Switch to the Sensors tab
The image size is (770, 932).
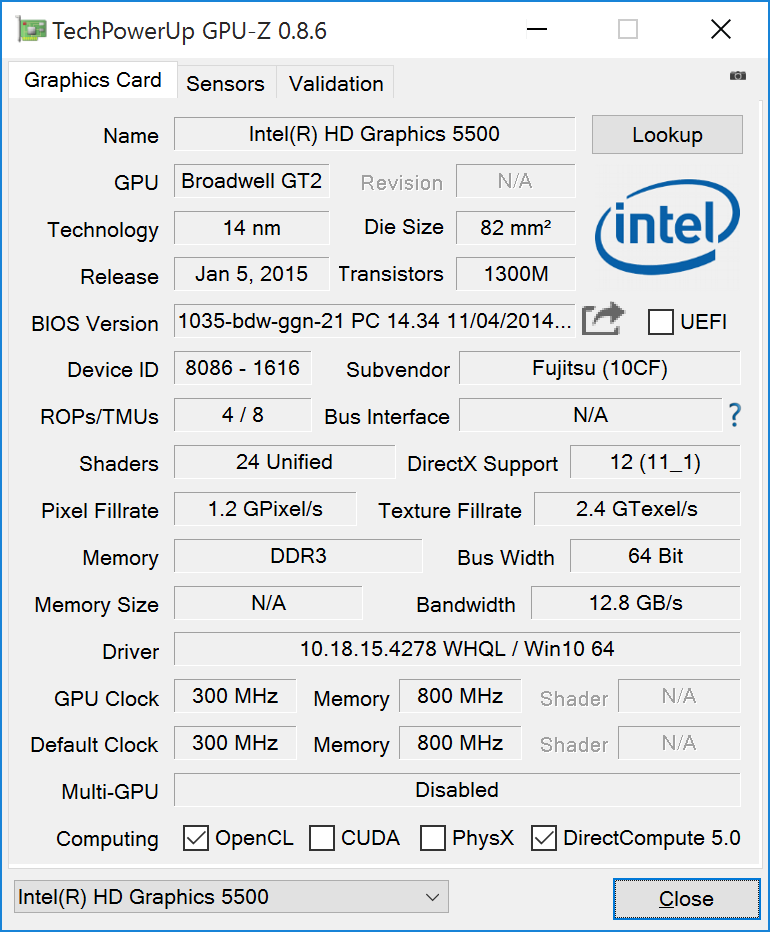pyautogui.click(x=225, y=84)
